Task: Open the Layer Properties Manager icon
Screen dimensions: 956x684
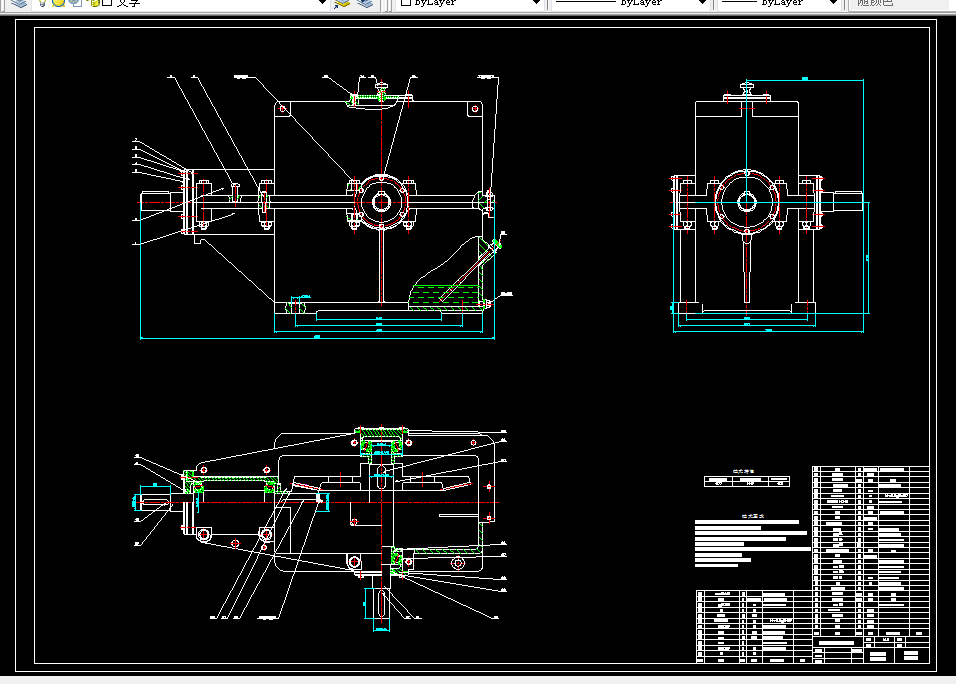Action: [x=19, y=2]
